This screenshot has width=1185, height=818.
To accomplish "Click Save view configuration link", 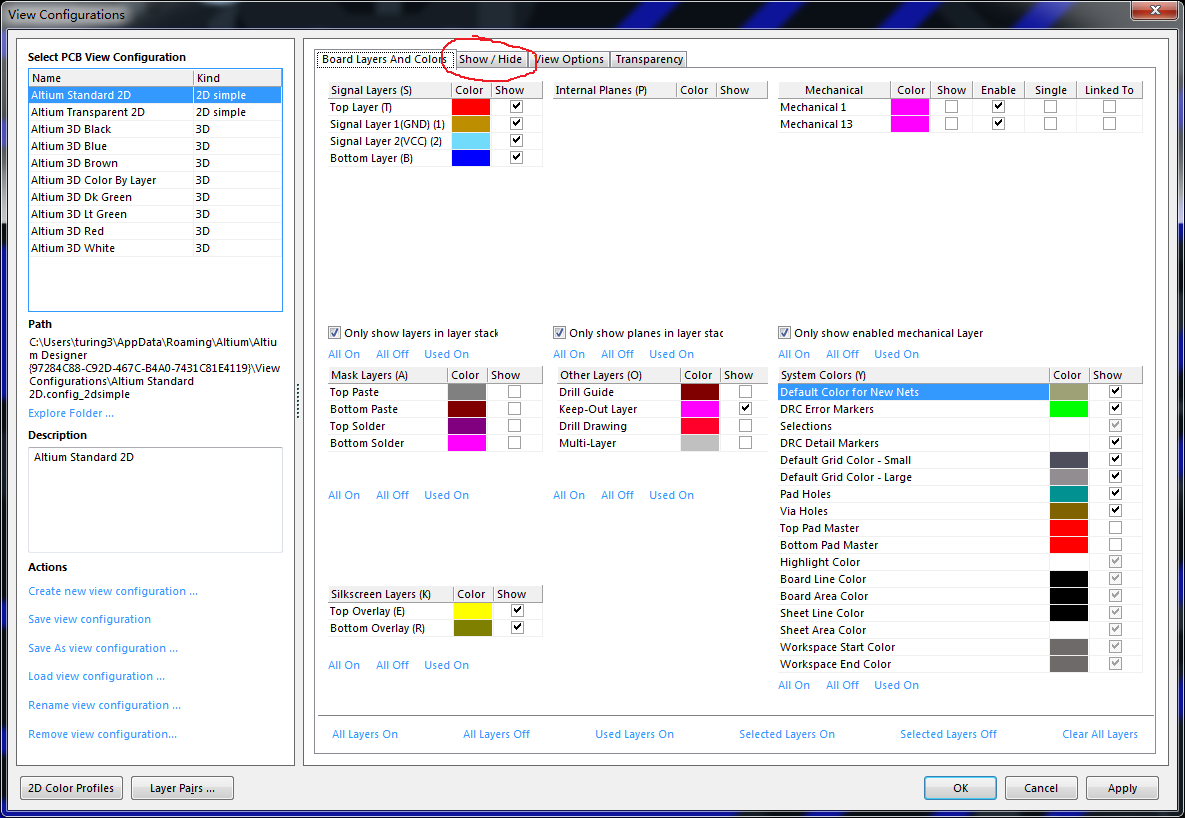I will (89, 619).
